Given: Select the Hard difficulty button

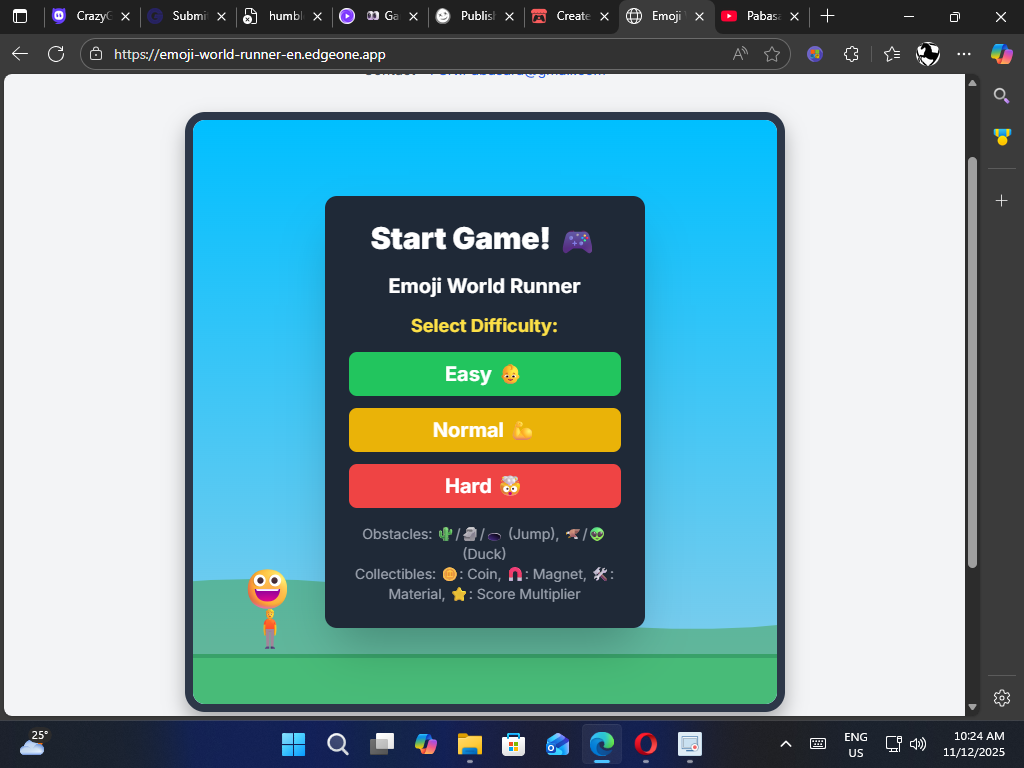Looking at the screenshot, I should point(485,486).
